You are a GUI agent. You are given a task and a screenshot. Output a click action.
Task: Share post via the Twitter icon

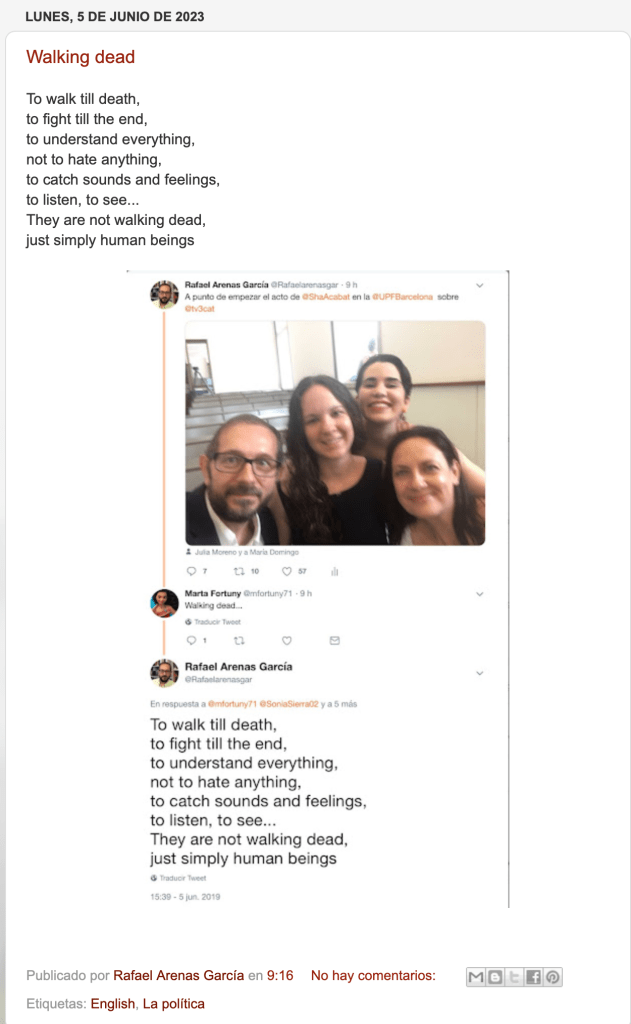(514, 976)
